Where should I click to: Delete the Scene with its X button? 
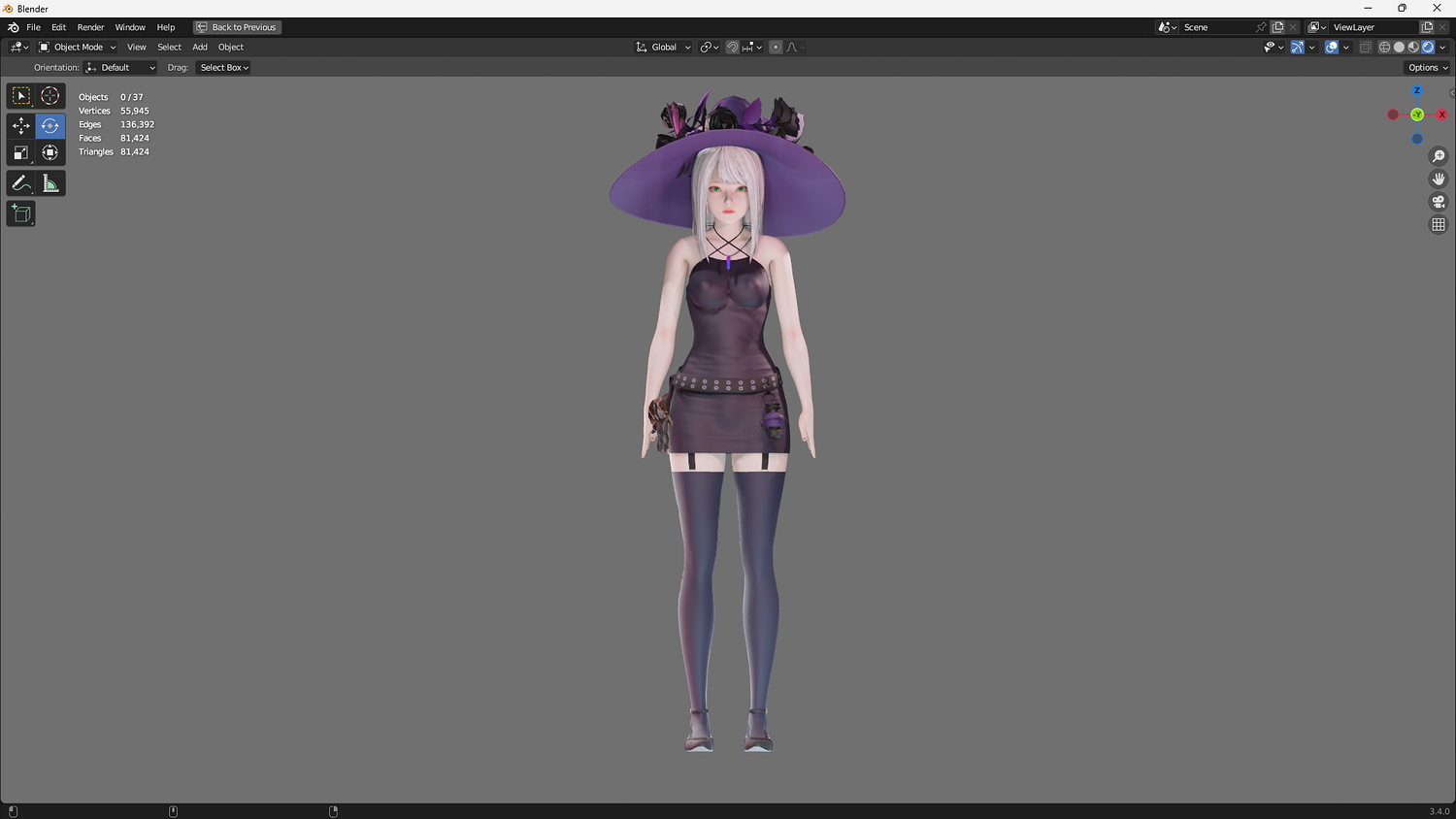pyautogui.click(x=1293, y=27)
